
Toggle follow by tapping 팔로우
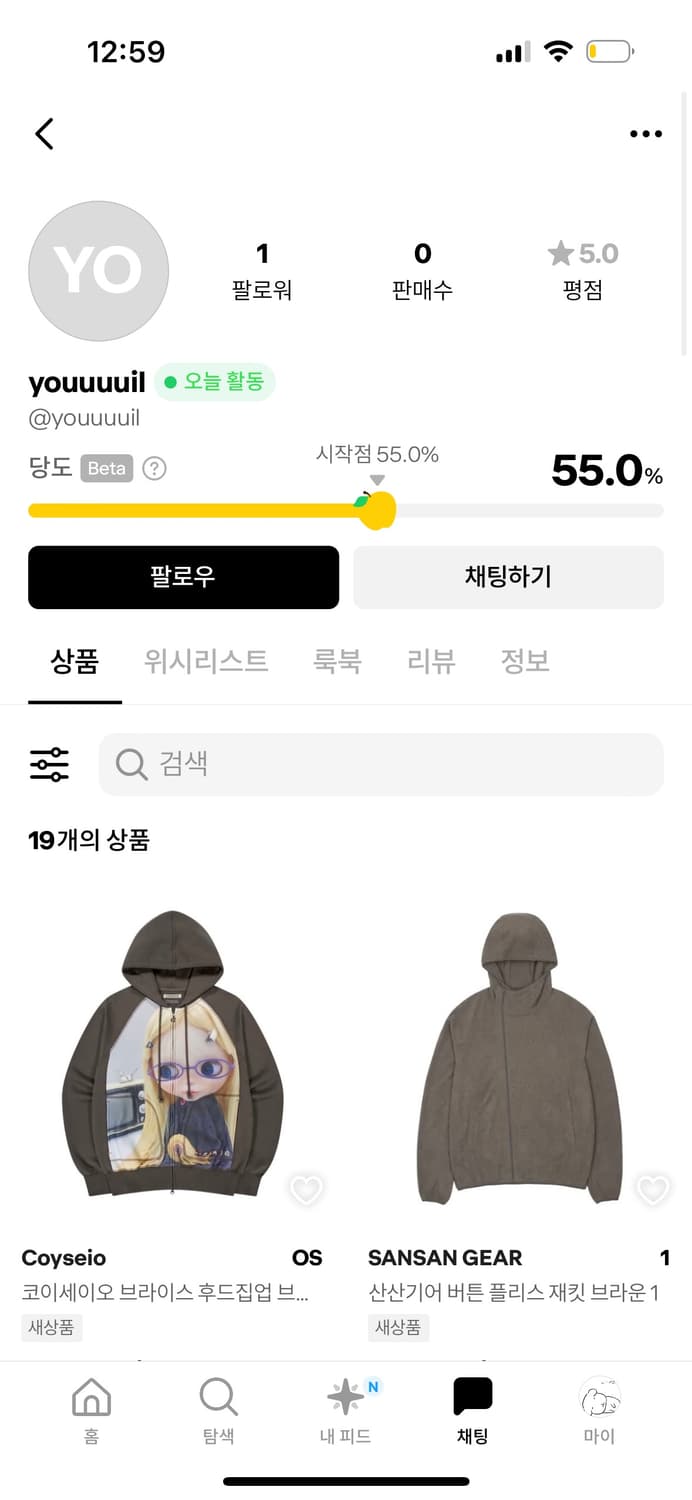[183, 577]
